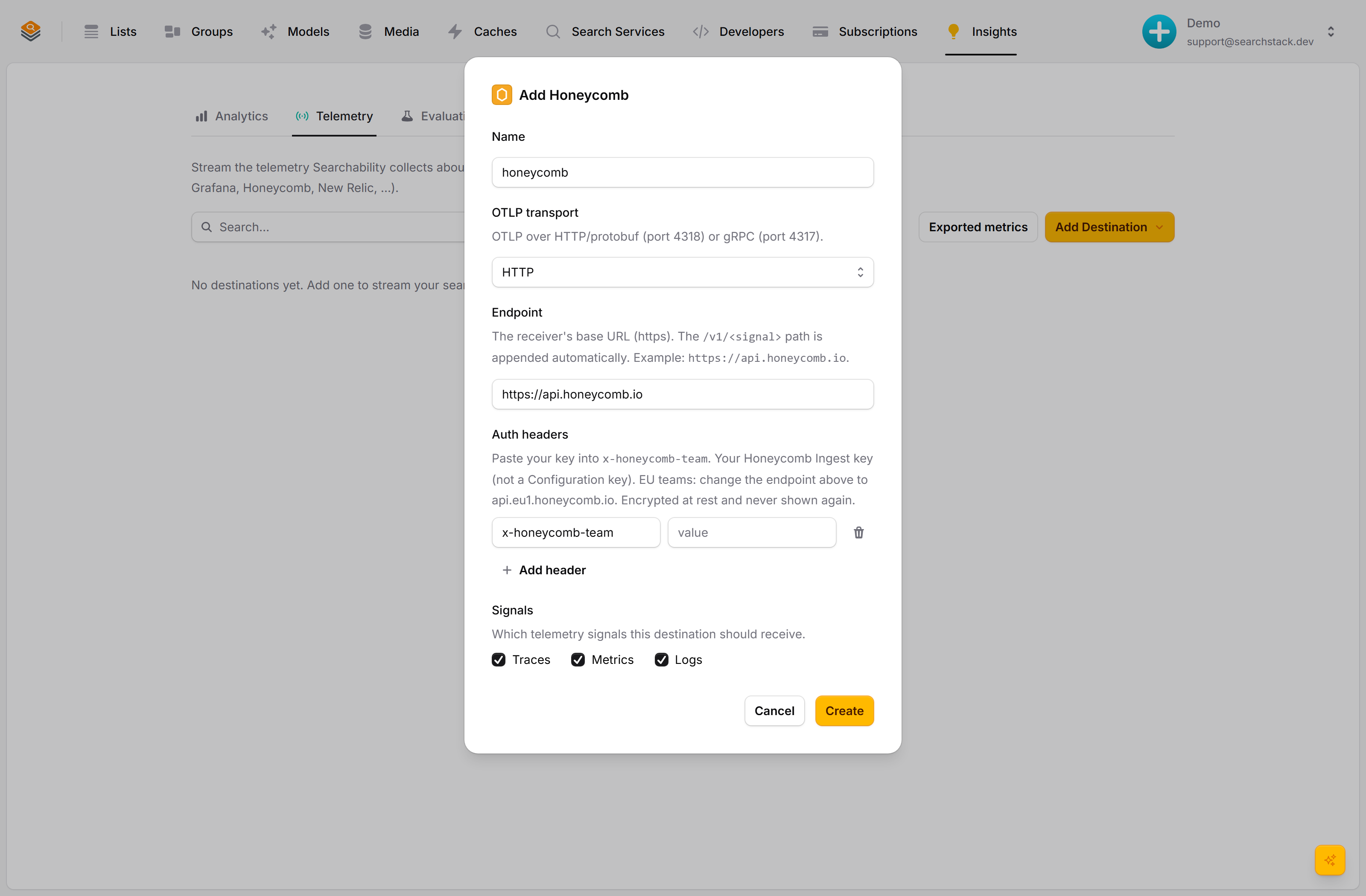The width and height of the screenshot is (1366, 896).
Task: Open Search Services page
Action: pos(605,32)
